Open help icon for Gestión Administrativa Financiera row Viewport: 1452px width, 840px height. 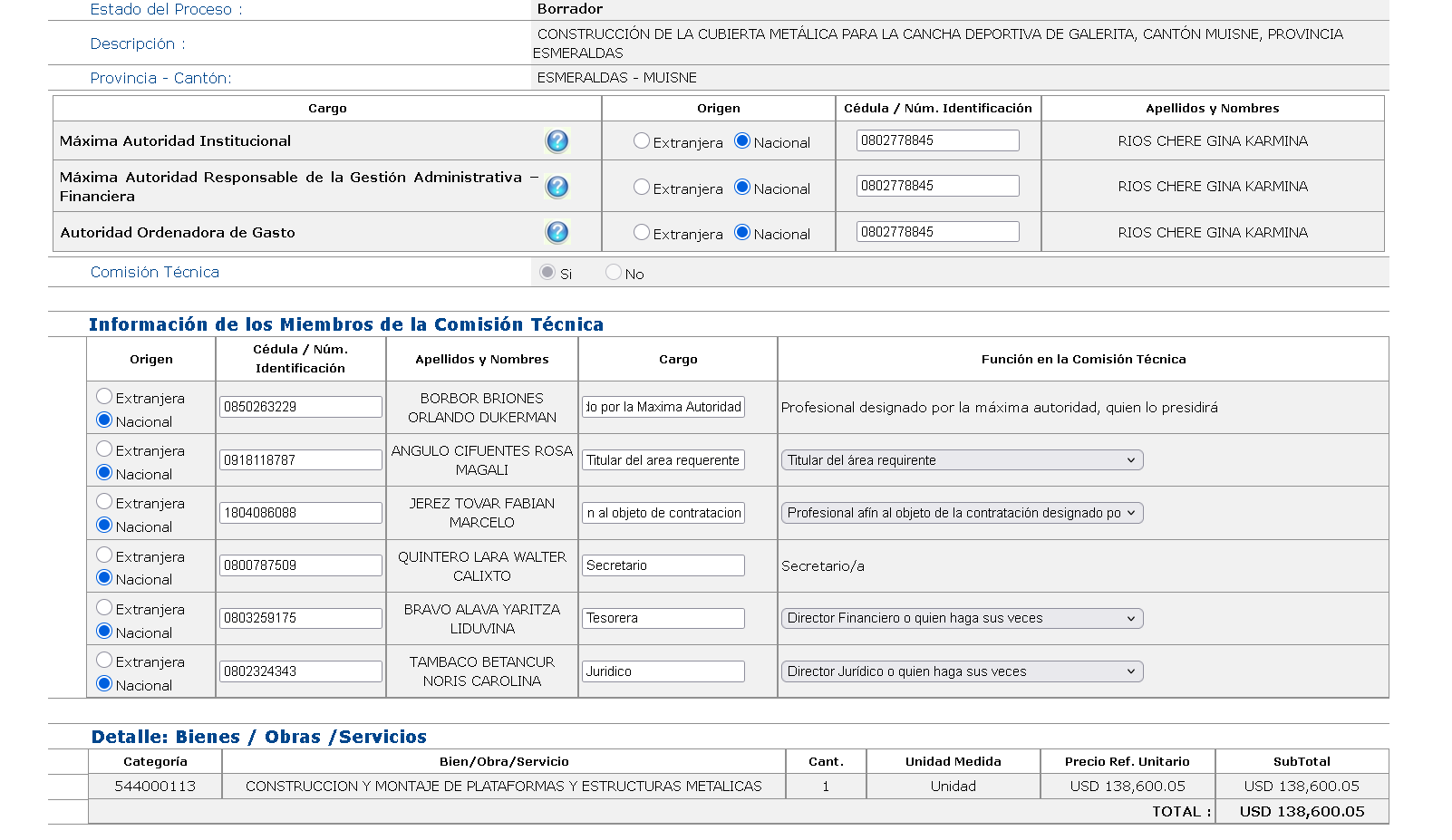pos(557,187)
